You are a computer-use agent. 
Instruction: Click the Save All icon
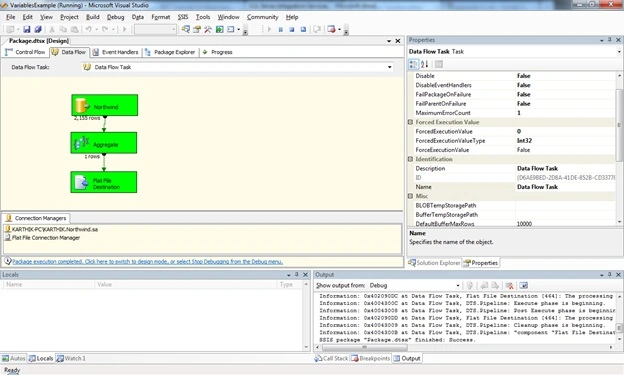tap(38, 29)
